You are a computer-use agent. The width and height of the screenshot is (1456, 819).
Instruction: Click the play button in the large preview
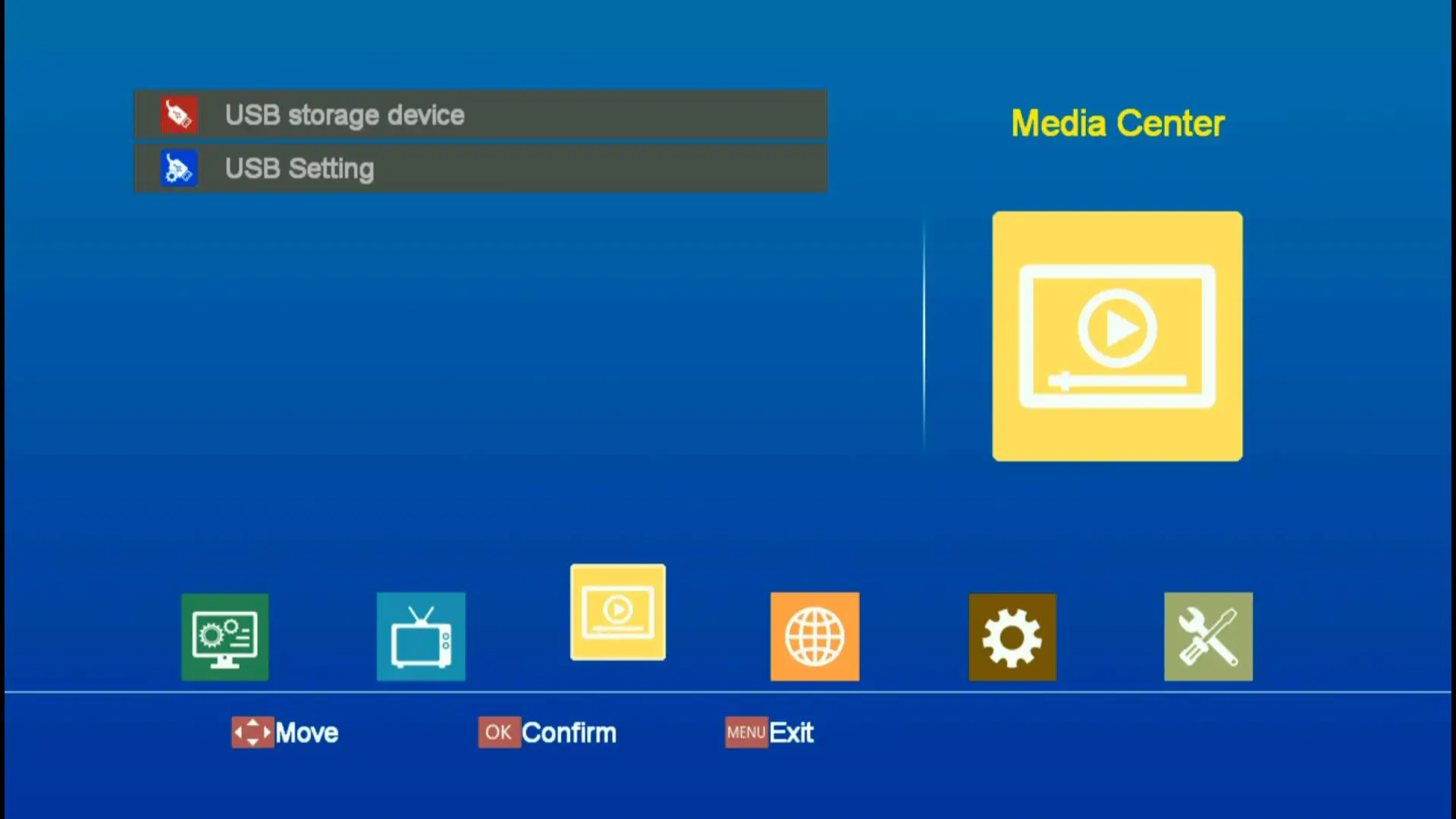1117,328
